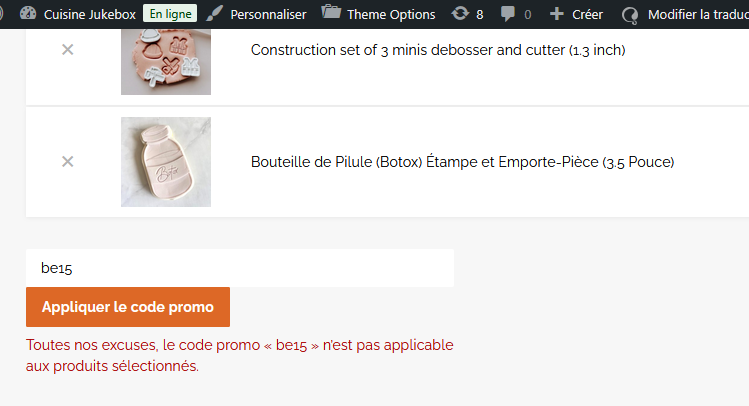Focus the promo code field containing be15
The height and width of the screenshot is (406, 749).
[240, 268]
